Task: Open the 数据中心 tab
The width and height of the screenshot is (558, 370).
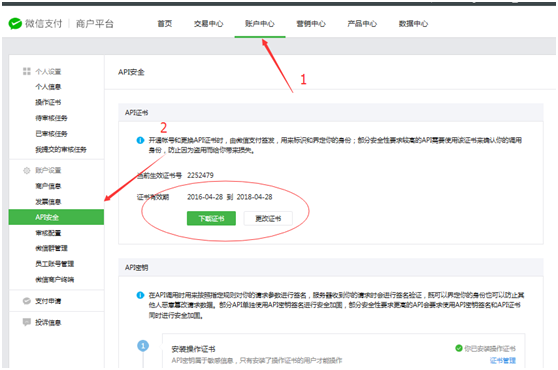Action: point(413,24)
